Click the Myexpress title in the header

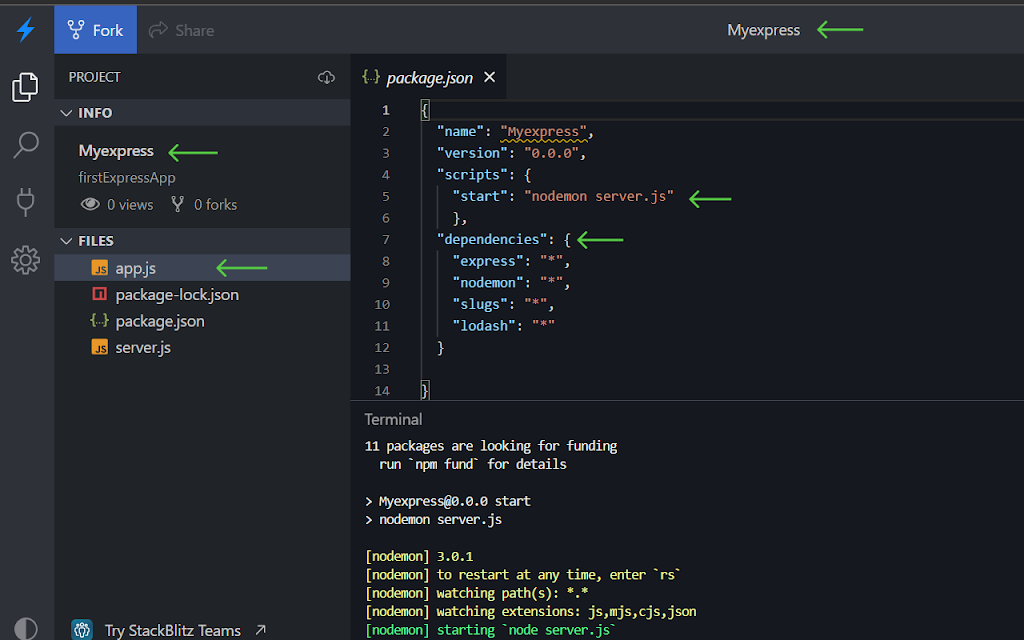coord(763,30)
